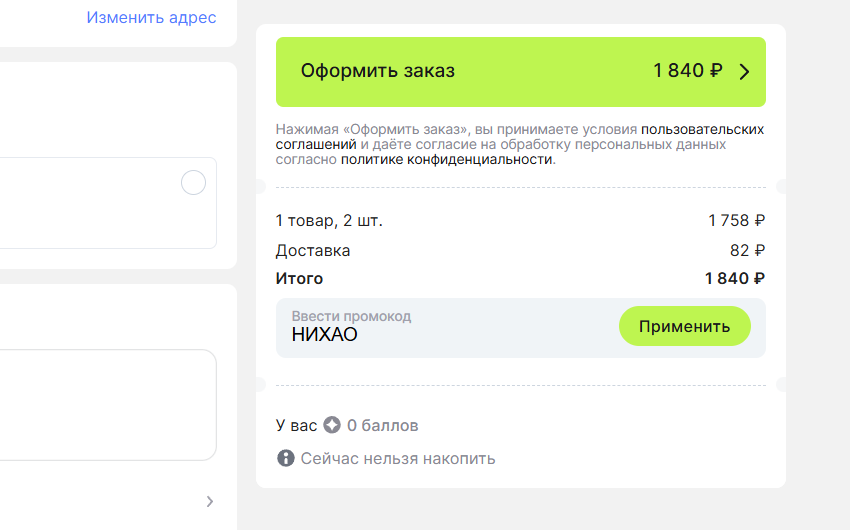Click the Сейчас нельзя накопить notice text

(398, 458)
